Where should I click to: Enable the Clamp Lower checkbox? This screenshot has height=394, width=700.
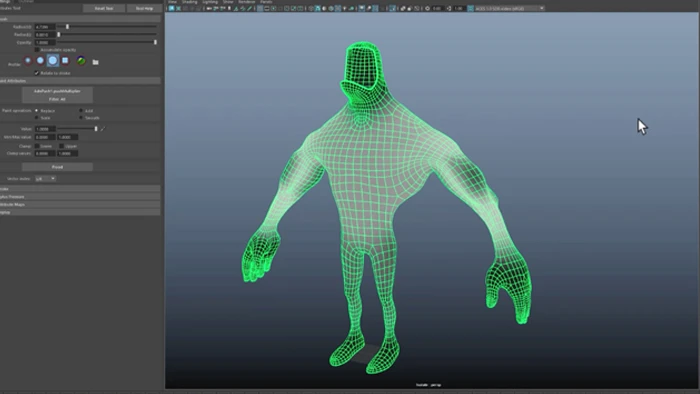[x=37, y=146]
